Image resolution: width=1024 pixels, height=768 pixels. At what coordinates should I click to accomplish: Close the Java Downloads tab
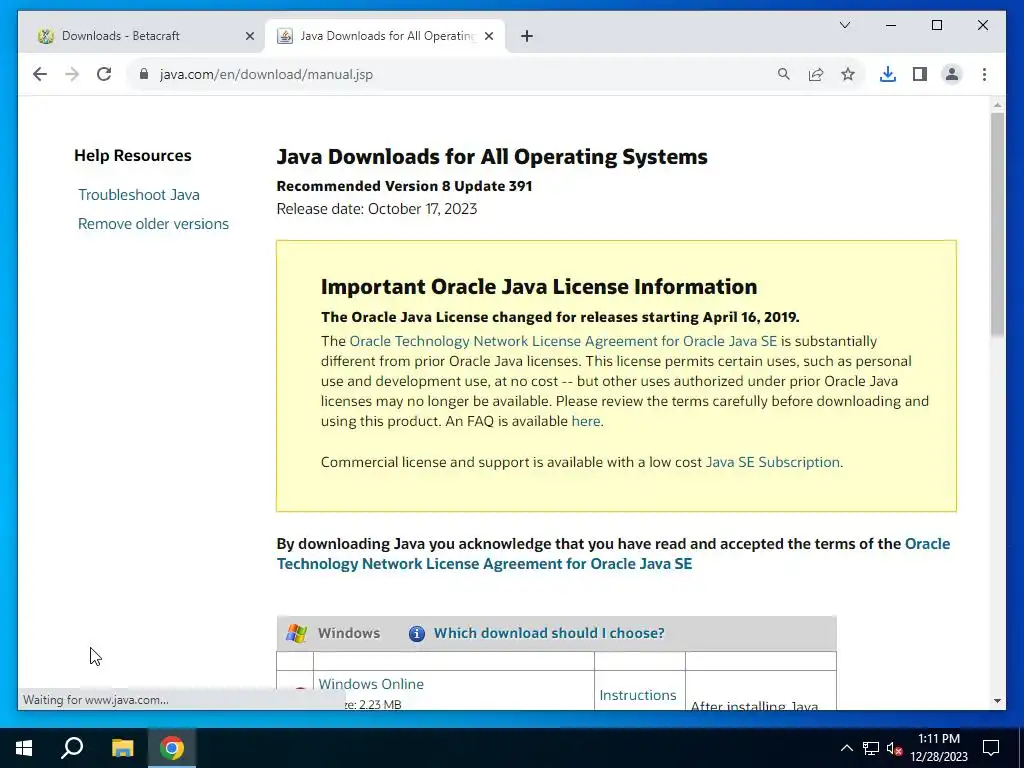click(489, 36)
